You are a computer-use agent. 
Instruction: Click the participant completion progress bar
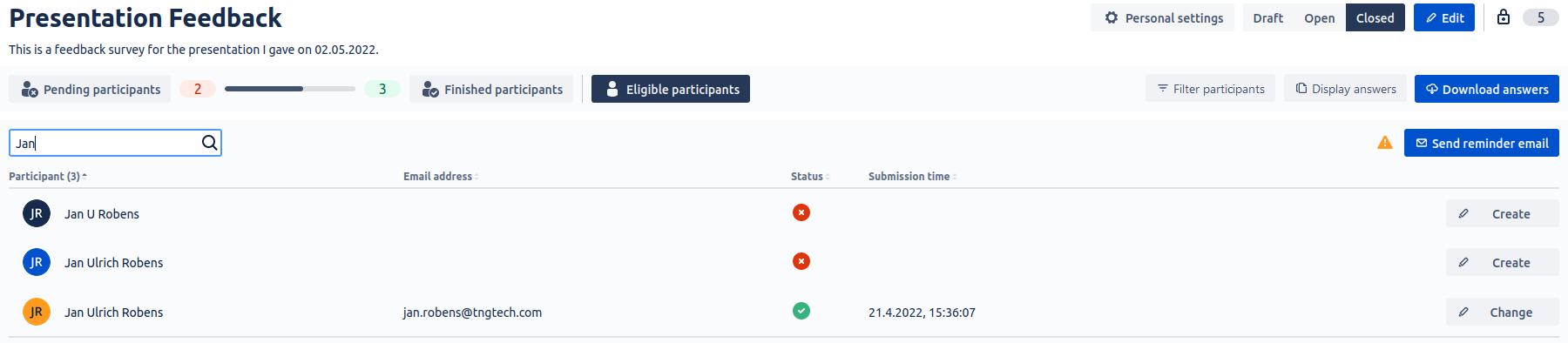tap(290, 89)
